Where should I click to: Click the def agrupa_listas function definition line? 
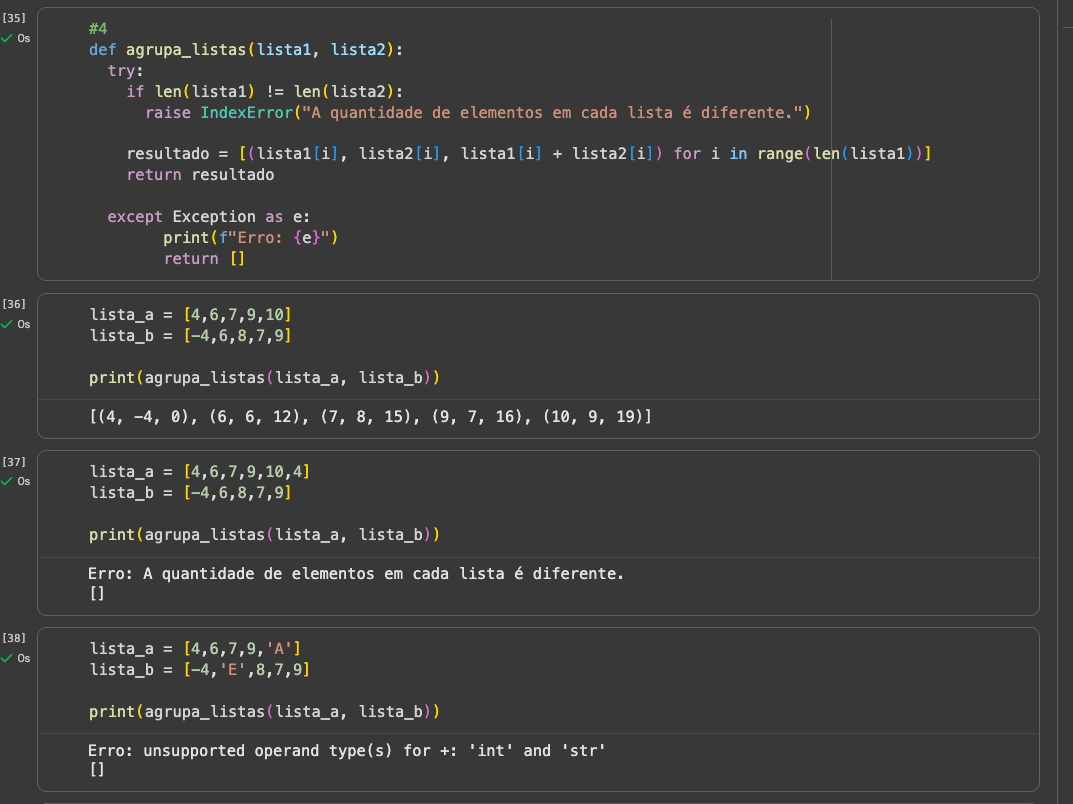point(250,49)
